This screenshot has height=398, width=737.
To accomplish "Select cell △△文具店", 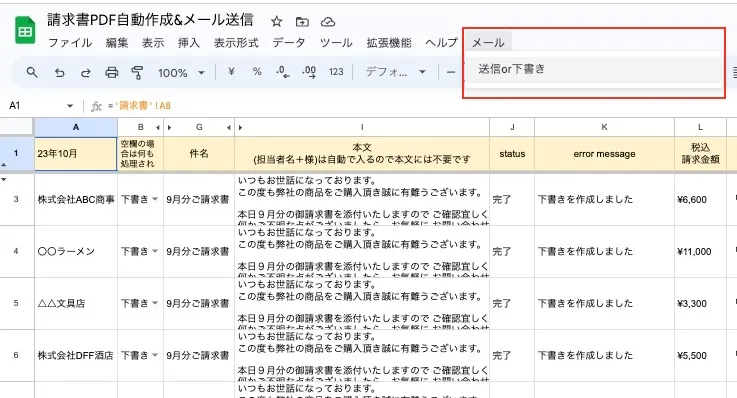I will (x=76, y=304).
